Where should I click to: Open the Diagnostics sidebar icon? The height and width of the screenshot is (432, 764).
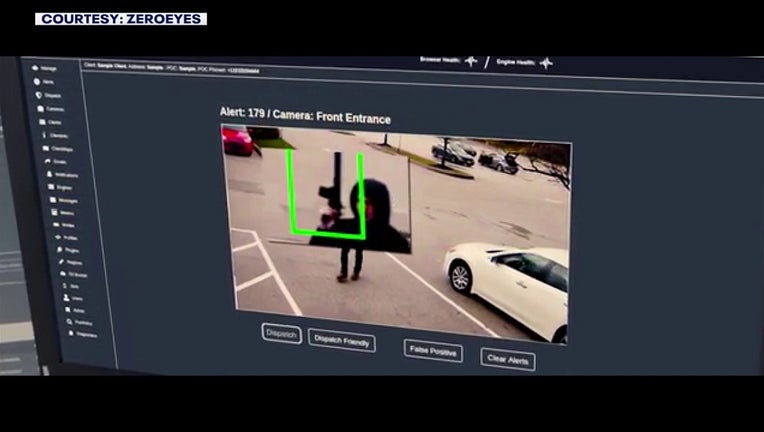coord(72,334)
